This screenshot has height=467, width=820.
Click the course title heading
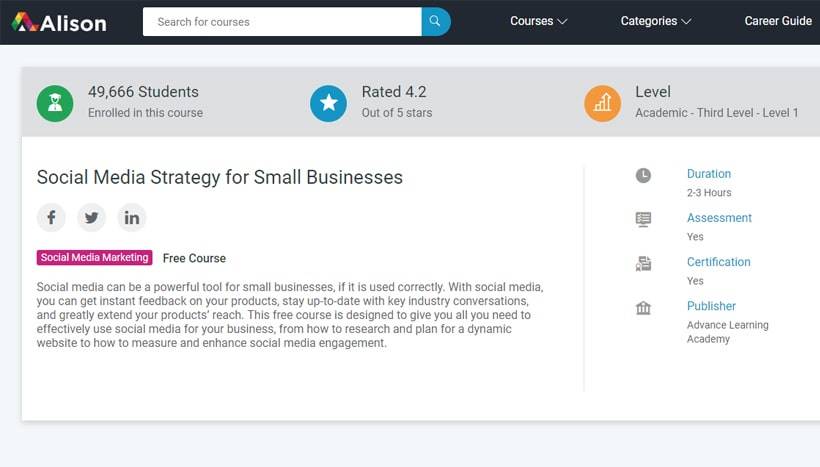tap(220, 178)
